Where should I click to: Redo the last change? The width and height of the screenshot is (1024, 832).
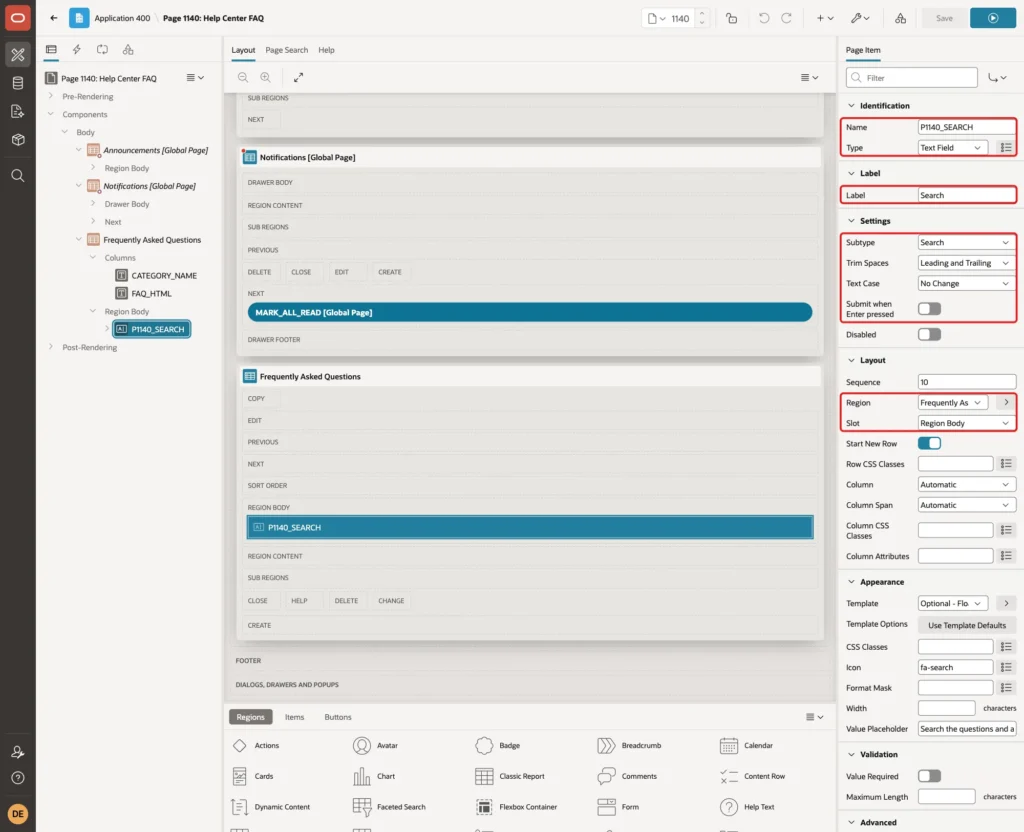(x=786, y=18)
